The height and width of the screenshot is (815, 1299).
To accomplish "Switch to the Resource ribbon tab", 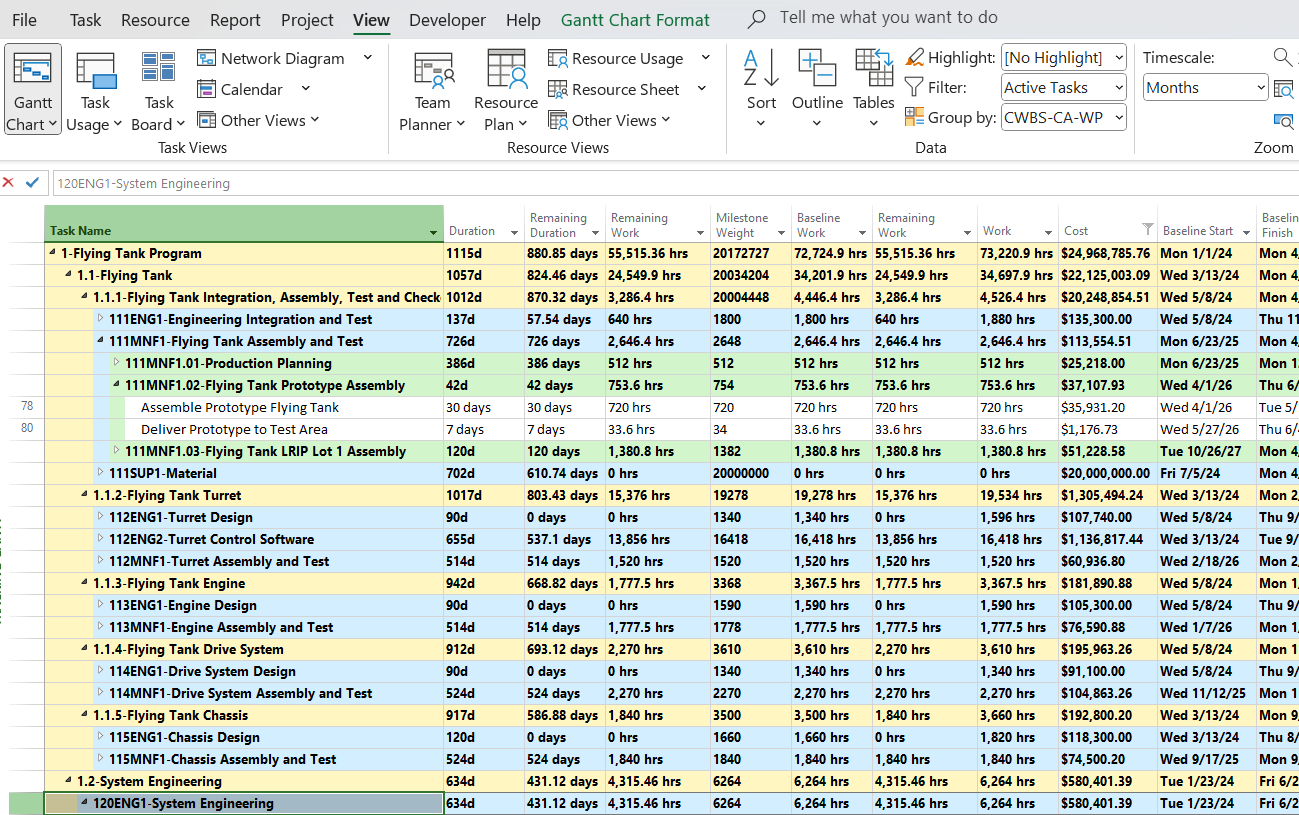I will 155,20.
